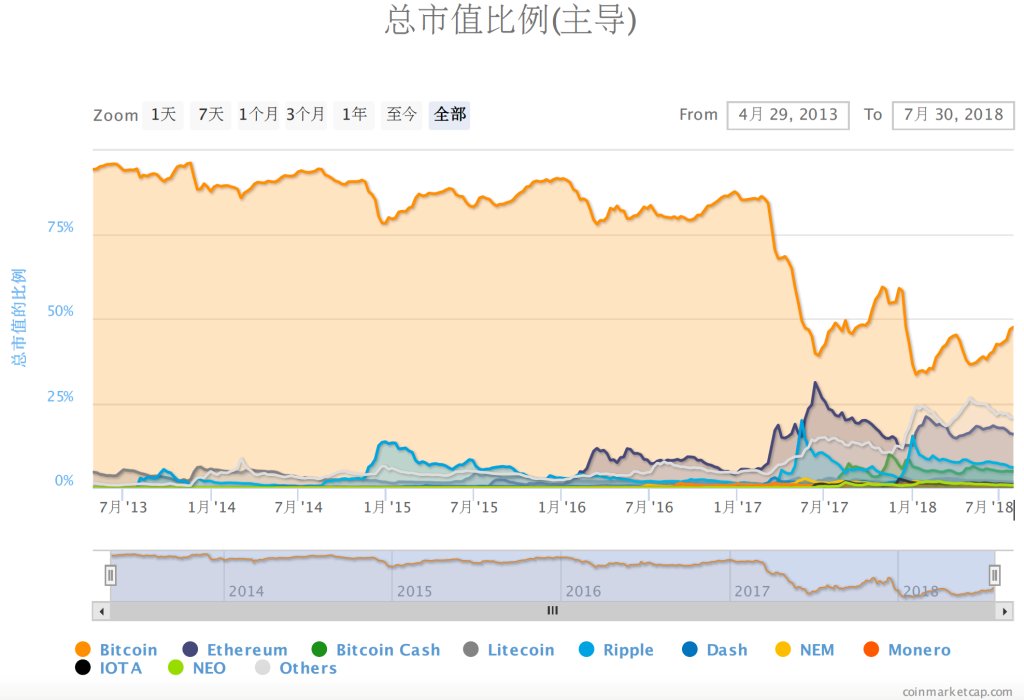Set zoom to 1年
Screen dimensions: 1024x700
354,115
